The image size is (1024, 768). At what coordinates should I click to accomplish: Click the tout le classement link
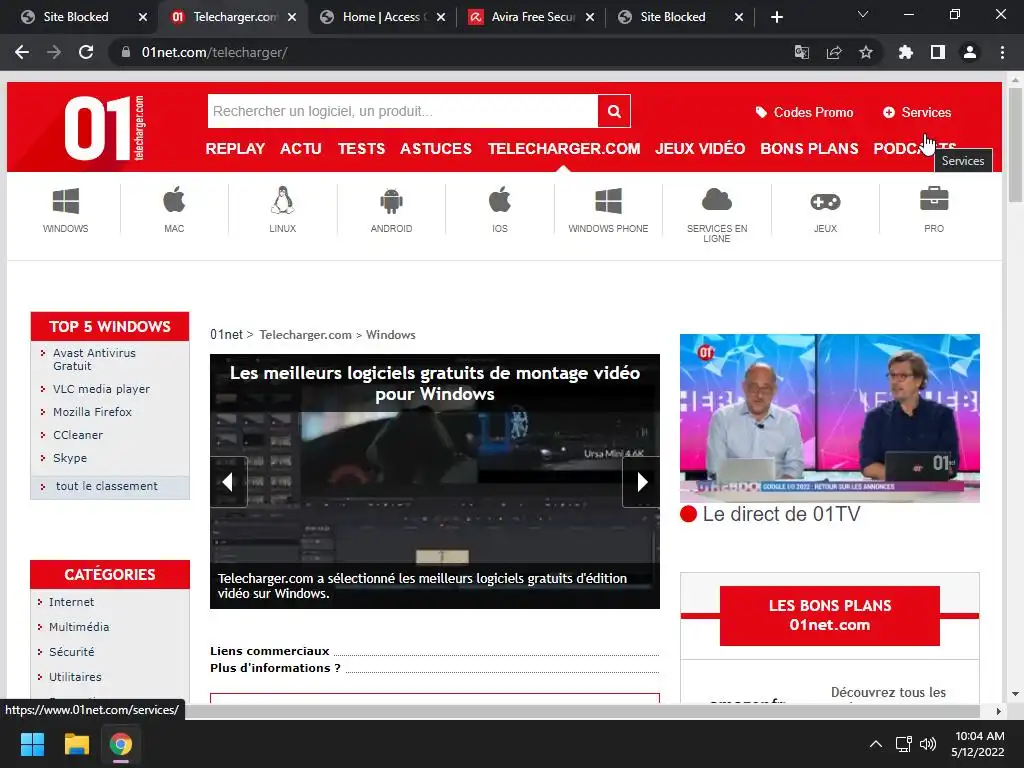pos(106,486)
